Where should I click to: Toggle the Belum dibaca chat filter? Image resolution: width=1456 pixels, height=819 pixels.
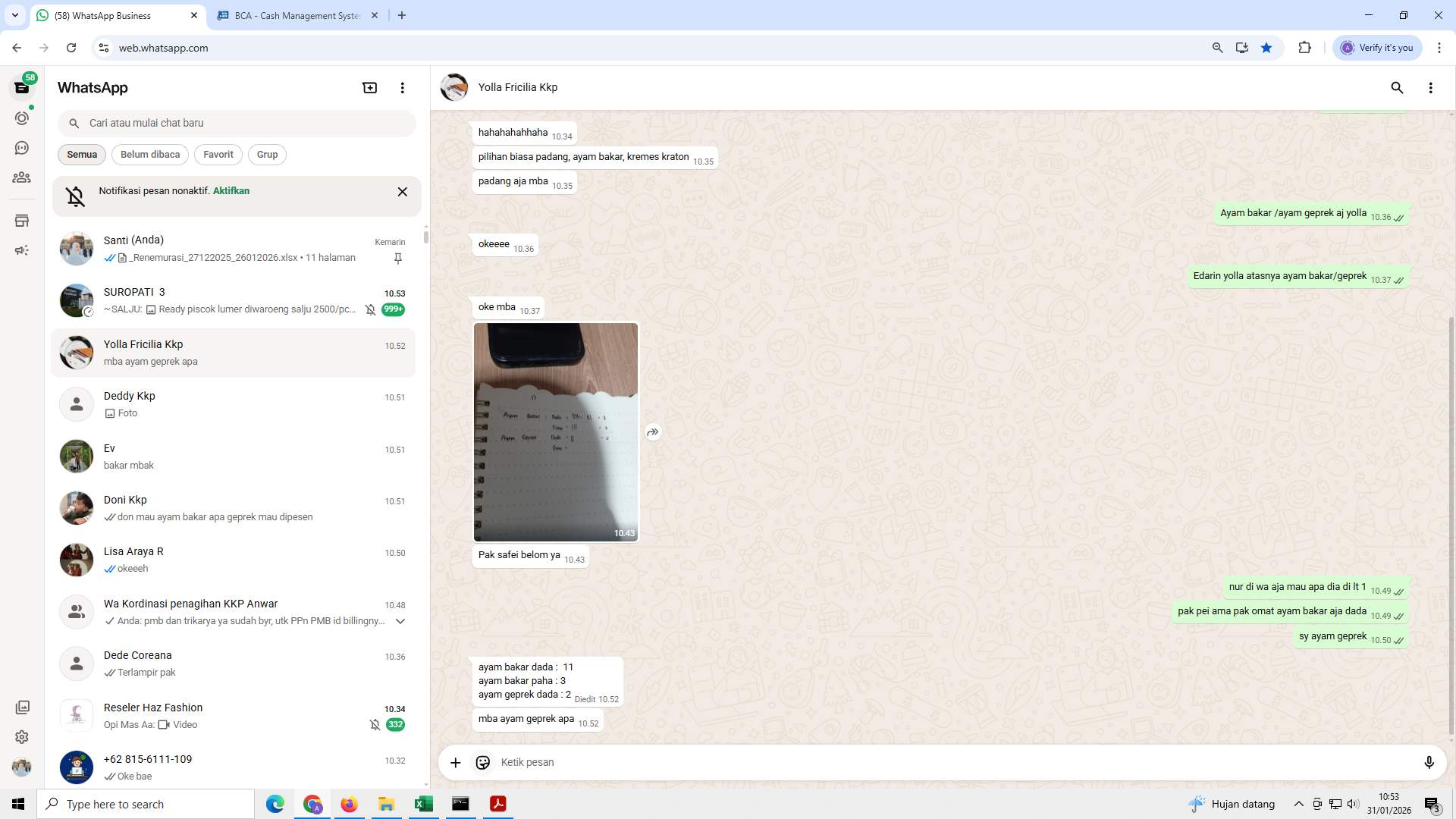click(149, 154)
